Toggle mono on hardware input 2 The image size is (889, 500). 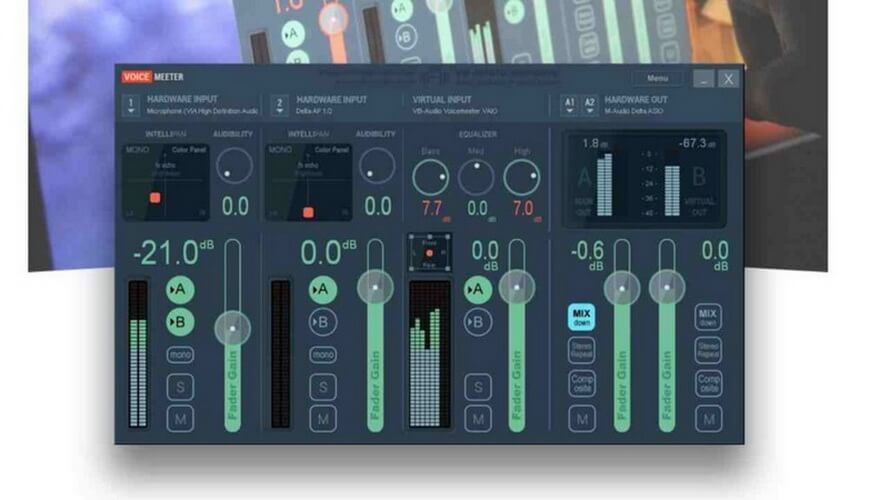[x=323, y=355]
